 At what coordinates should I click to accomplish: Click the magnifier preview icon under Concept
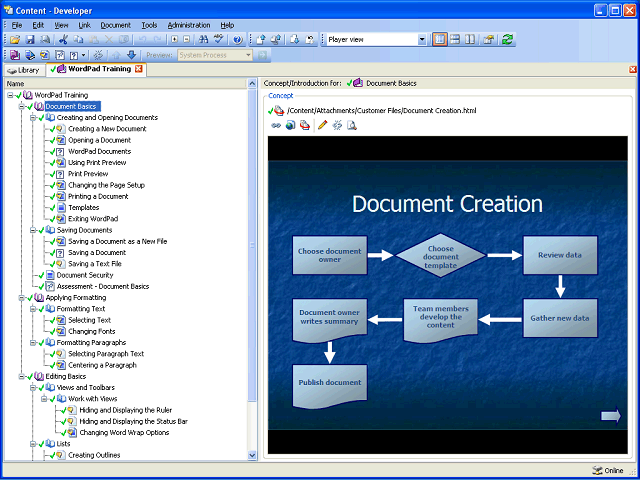[x=352, y=125]
